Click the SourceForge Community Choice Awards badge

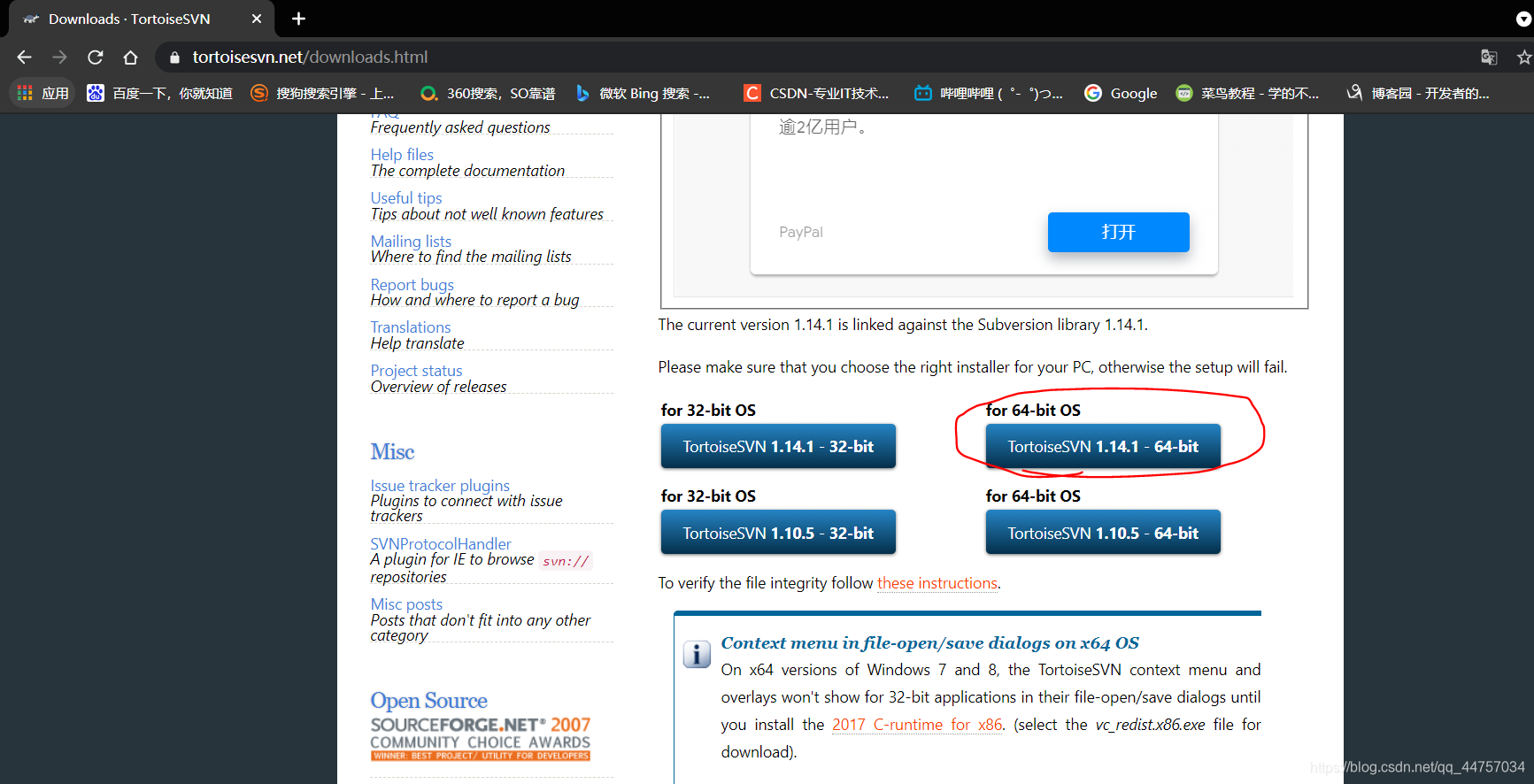(481, 738)
